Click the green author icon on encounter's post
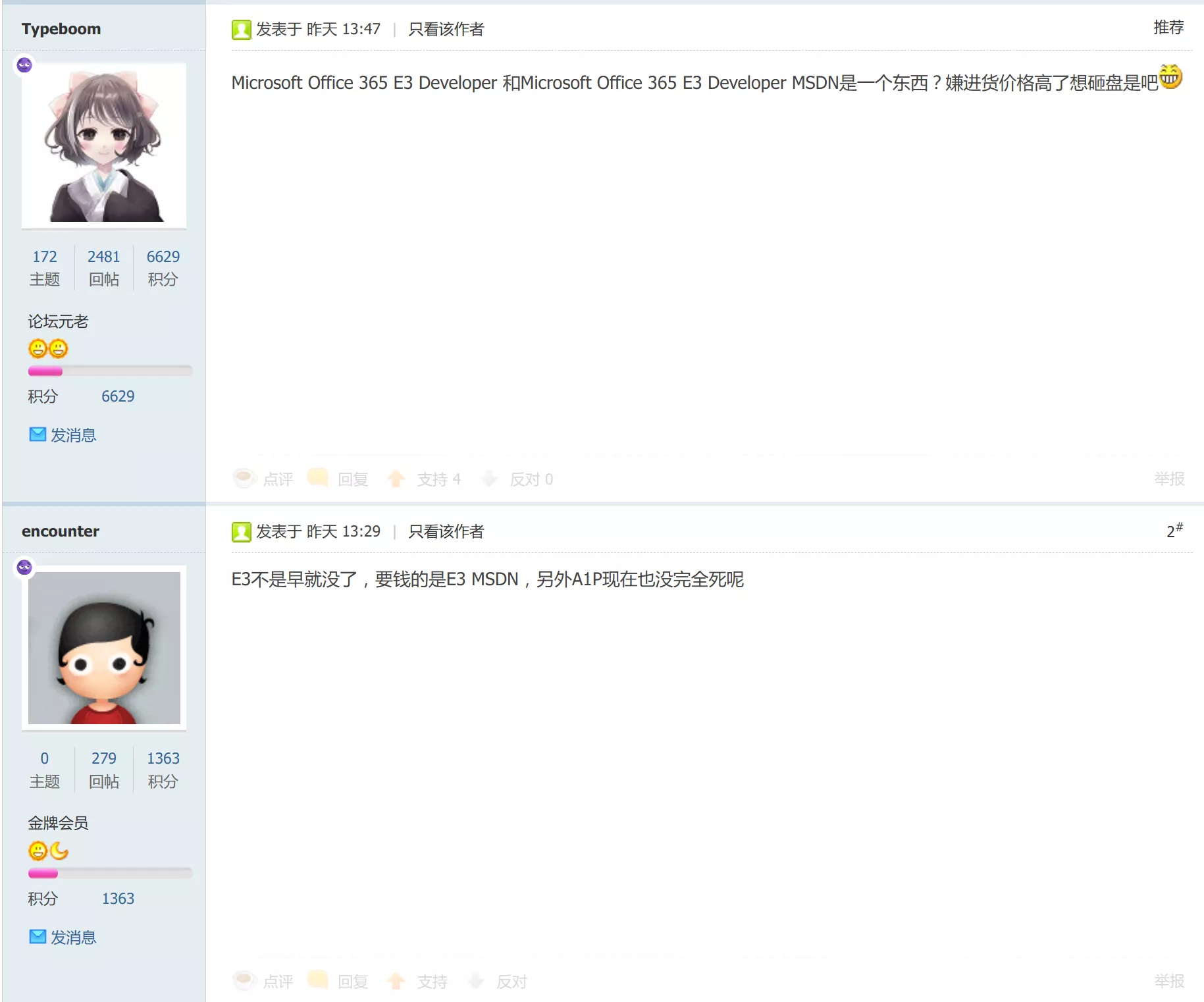The width and height of the screenshot is (1204, 1002). (x=241, y=532)
